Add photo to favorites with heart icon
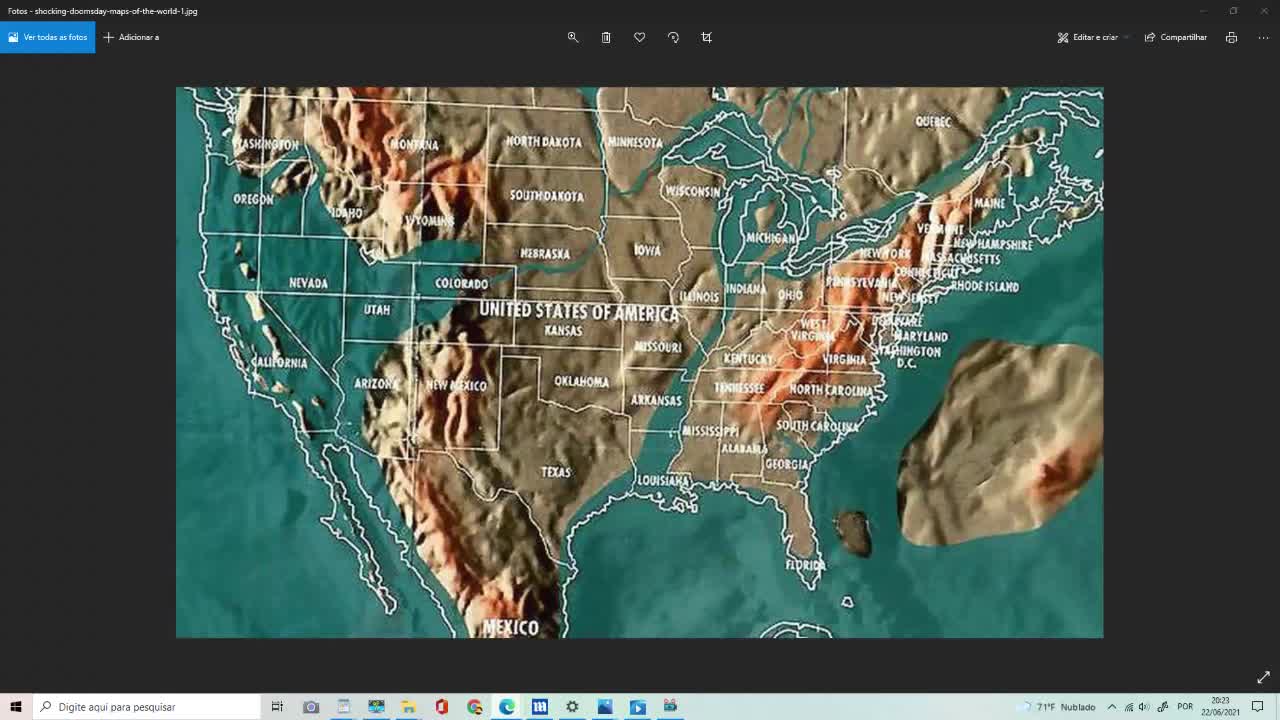The image size is (1280, 720). point(640,37)
